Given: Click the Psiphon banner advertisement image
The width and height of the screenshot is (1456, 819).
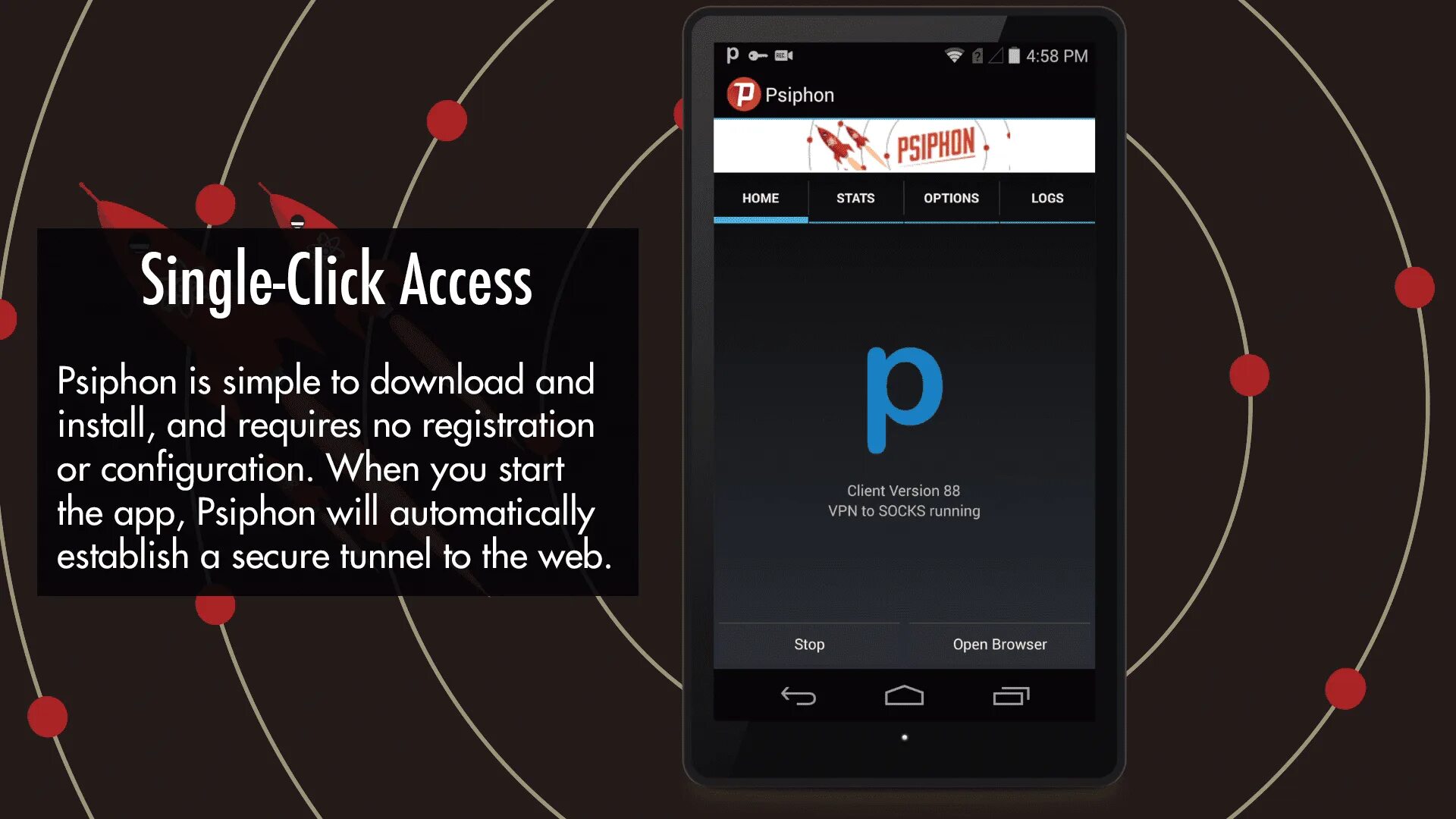Looking at the screenshot, I should tap(904, 144).
